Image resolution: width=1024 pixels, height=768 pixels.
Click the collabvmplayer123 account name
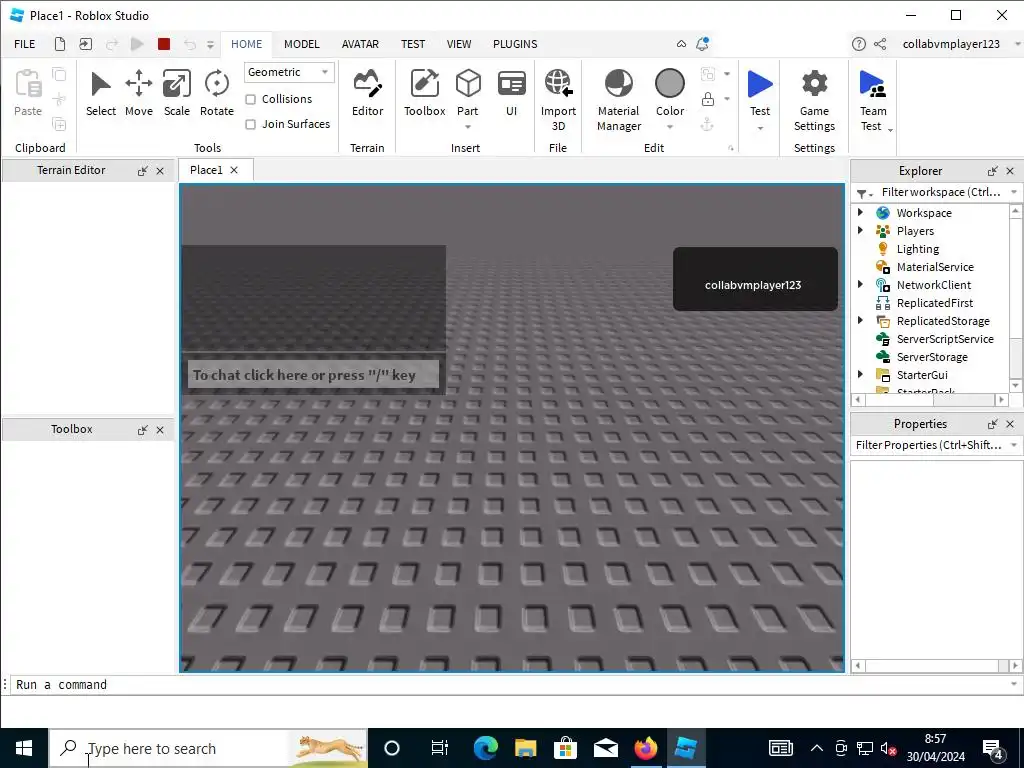pyautogui.click(x=951, y=44)
